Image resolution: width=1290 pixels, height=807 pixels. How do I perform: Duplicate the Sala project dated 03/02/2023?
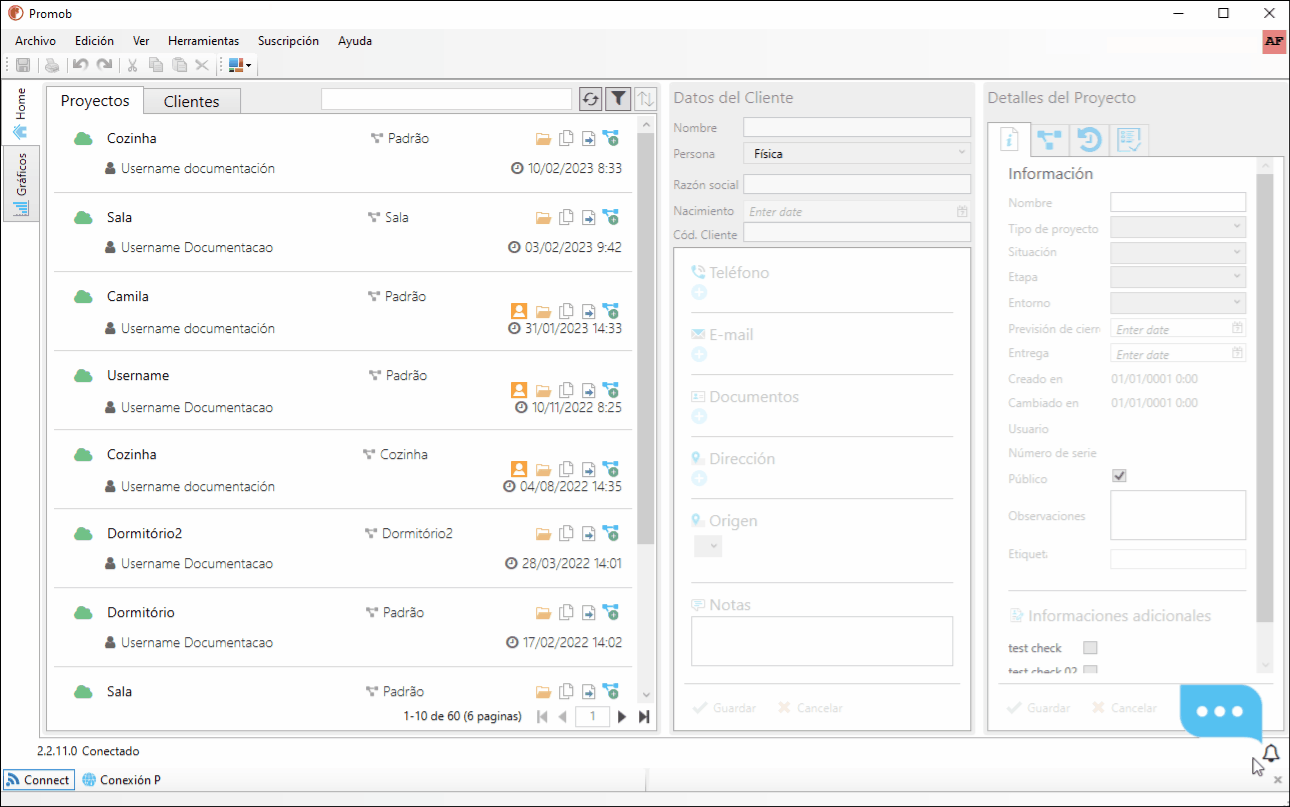point(567,217)
